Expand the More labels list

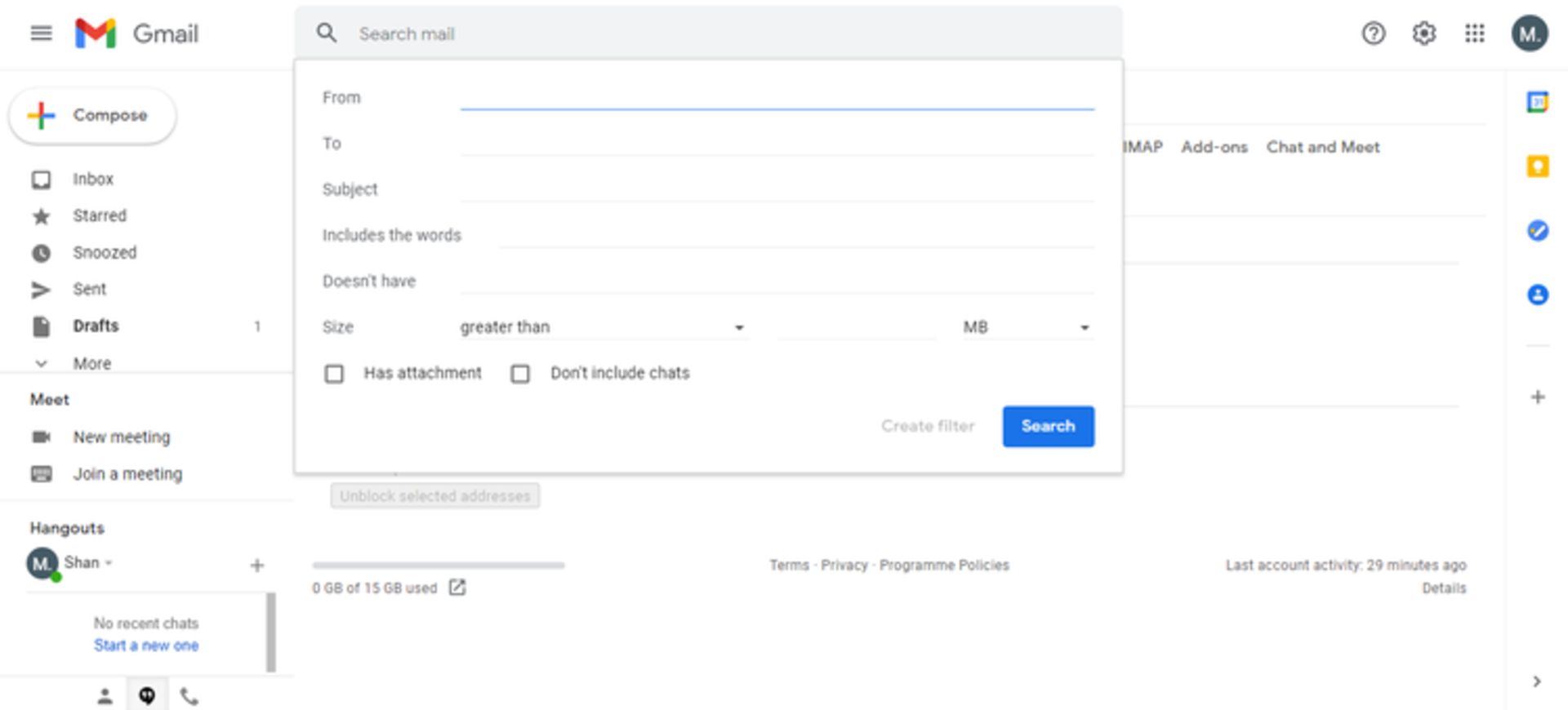click(91, 363)
